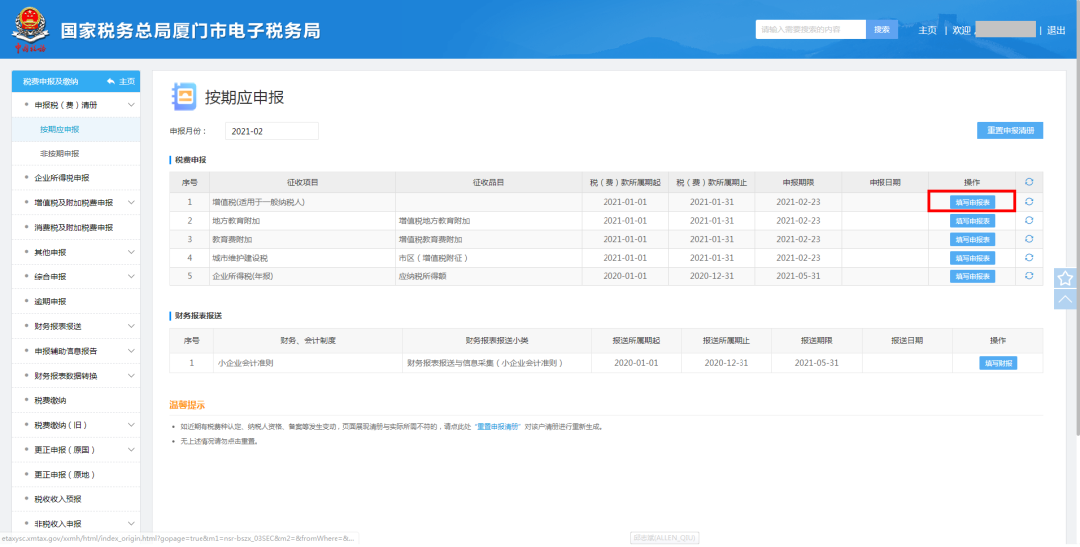Expand 财务报表数据转换 chevron
The height and width of the screenshot is (547, 1080).
[131, 375]
